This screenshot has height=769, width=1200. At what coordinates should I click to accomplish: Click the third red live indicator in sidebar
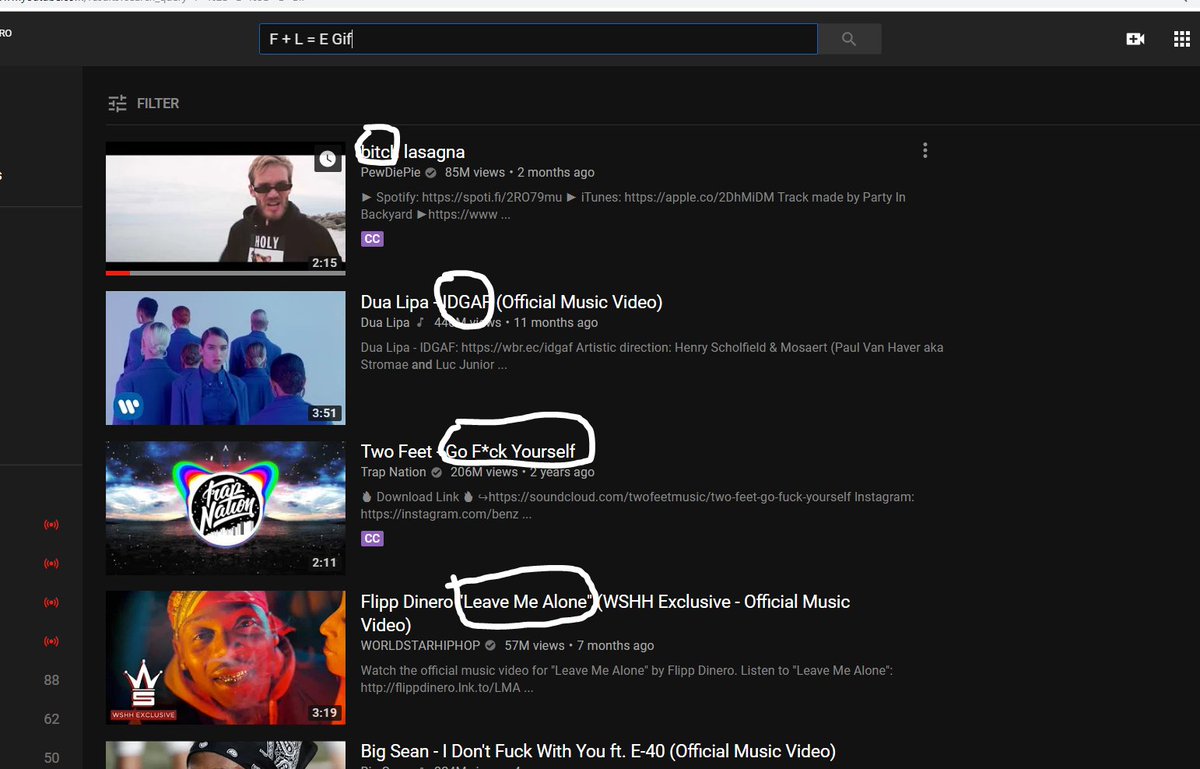(x=52, y=602)
